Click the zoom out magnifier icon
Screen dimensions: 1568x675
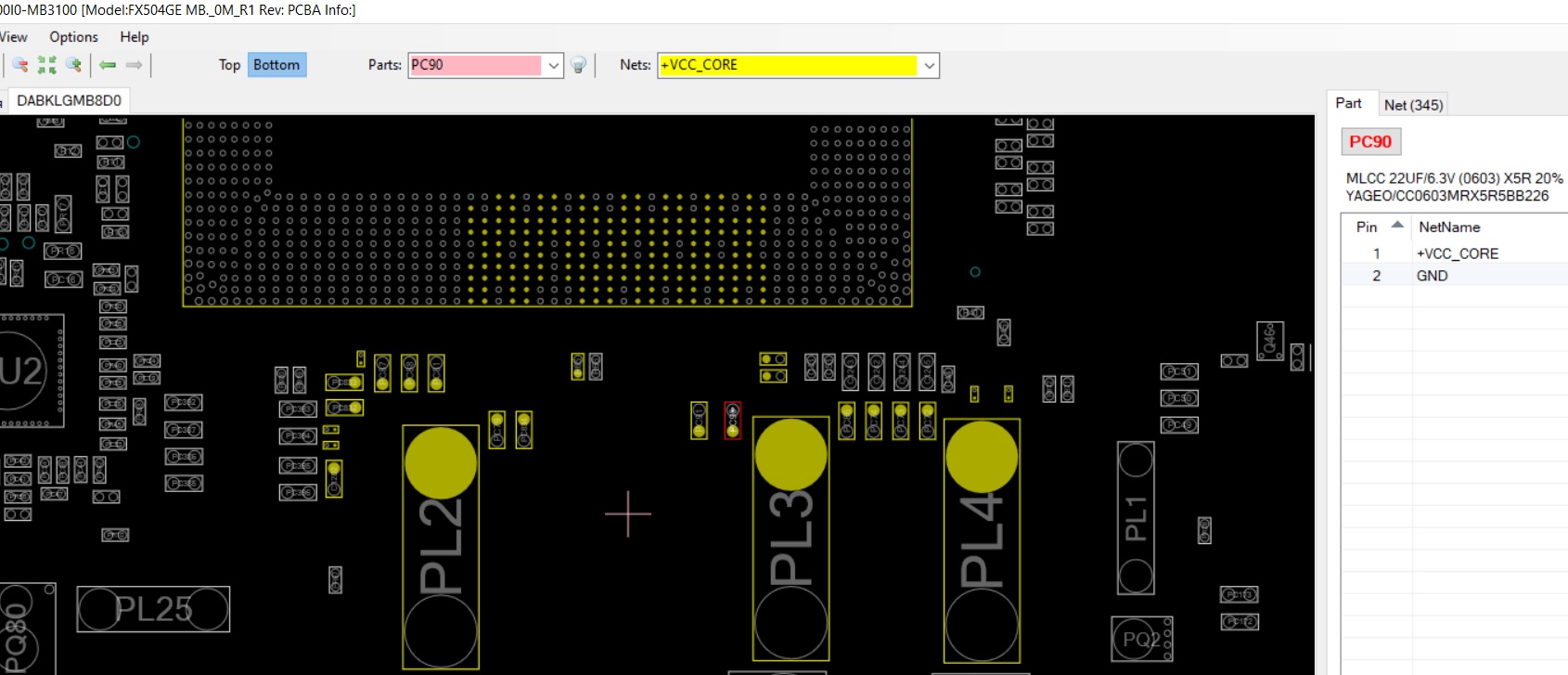19,65
